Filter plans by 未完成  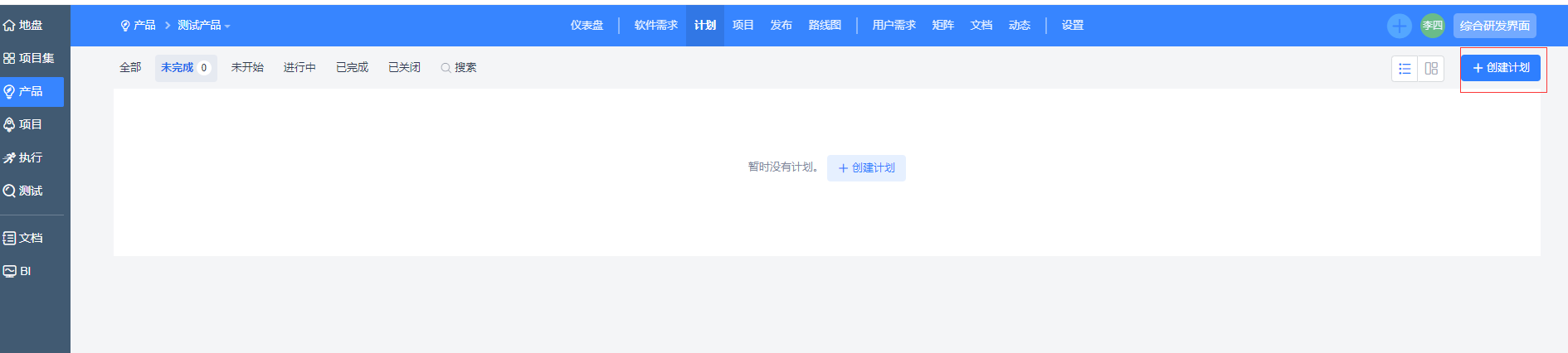[186, 68]
